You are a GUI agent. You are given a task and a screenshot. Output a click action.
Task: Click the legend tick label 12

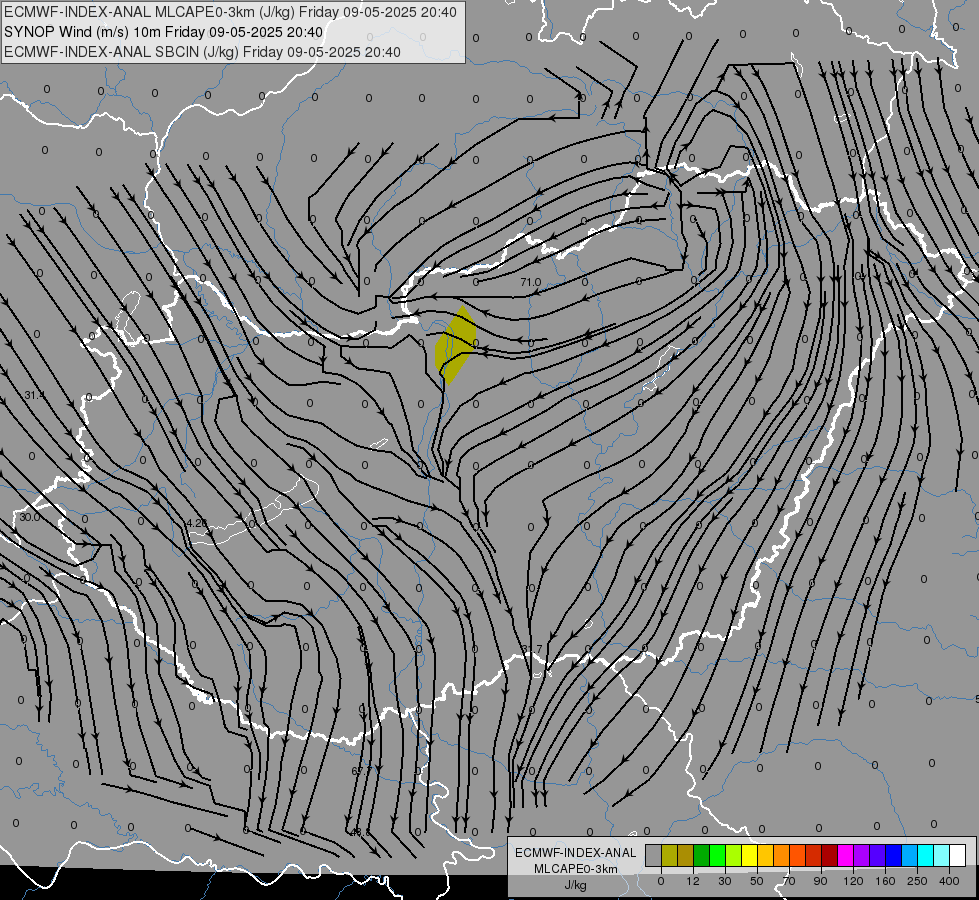(x=693, y=881)
